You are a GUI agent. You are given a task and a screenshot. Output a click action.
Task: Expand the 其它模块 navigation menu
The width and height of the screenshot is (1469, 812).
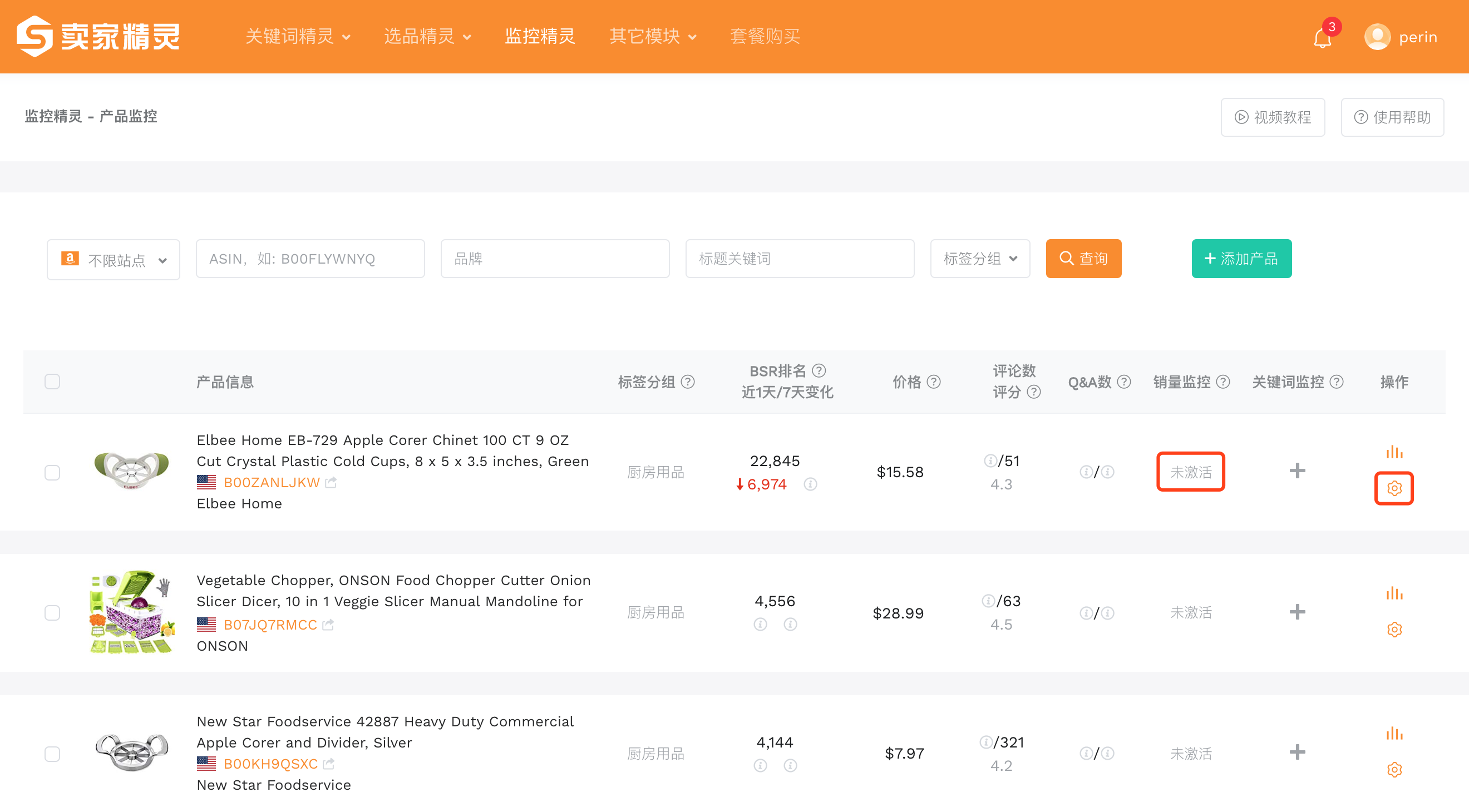[x=653, y=37]
